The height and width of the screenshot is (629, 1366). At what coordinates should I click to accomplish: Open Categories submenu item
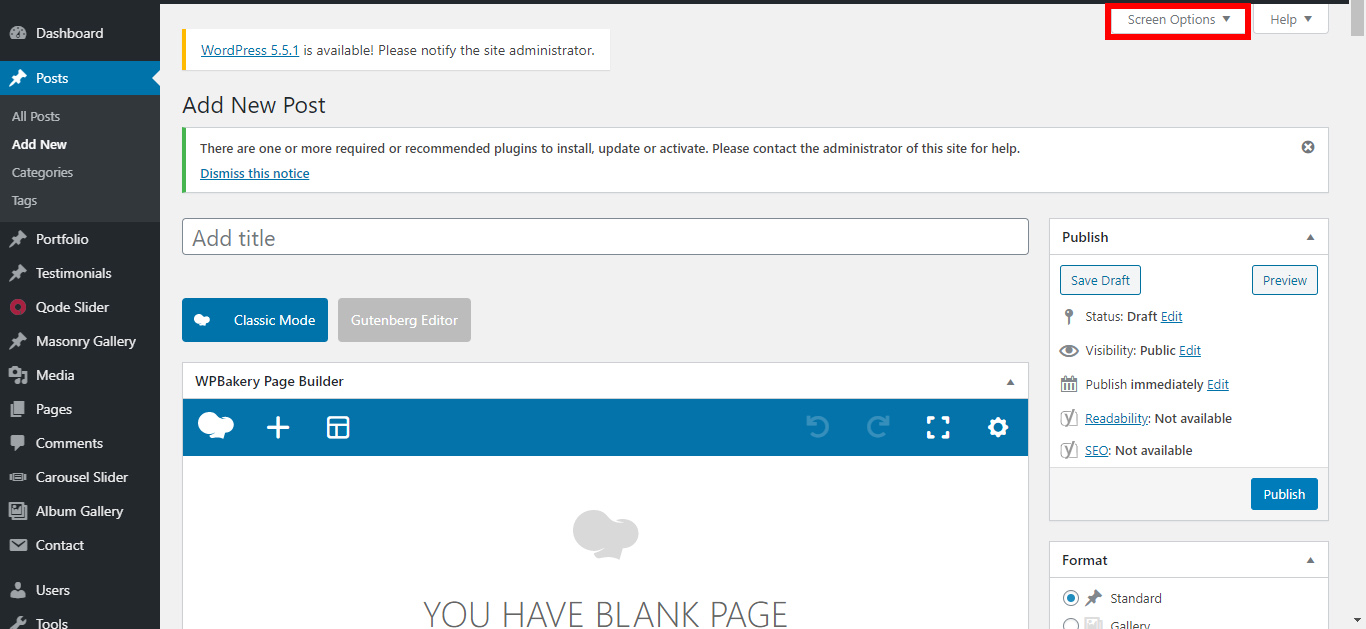tap(43, 172)
